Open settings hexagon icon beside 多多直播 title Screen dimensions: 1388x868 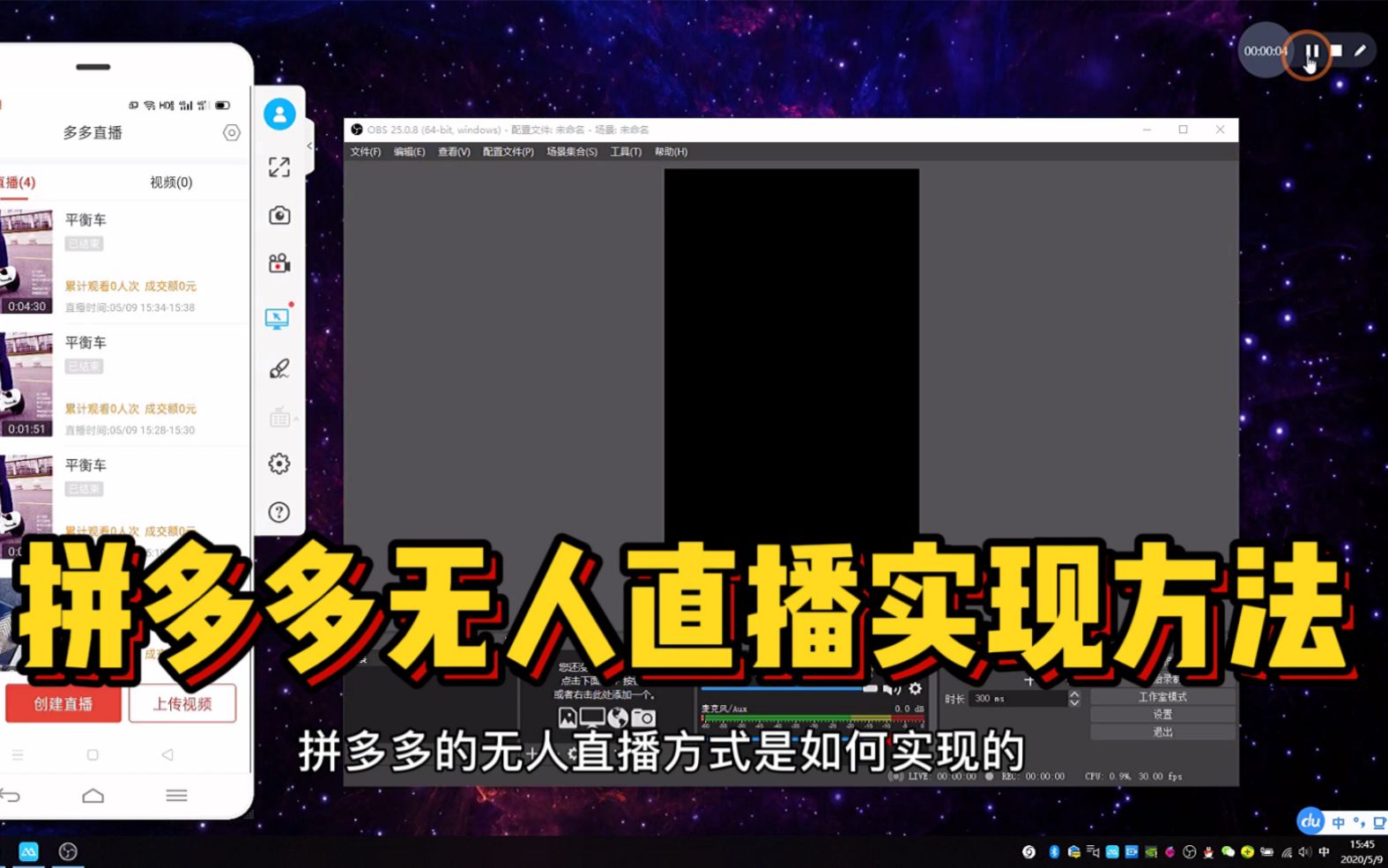tap(231, 133)
